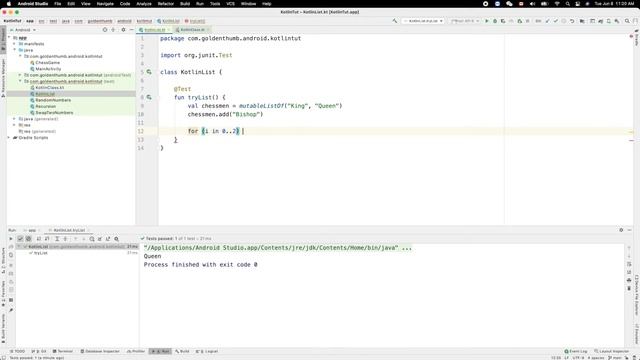
Task: Open the VCS menu
Action: click(x=231, y=4)
